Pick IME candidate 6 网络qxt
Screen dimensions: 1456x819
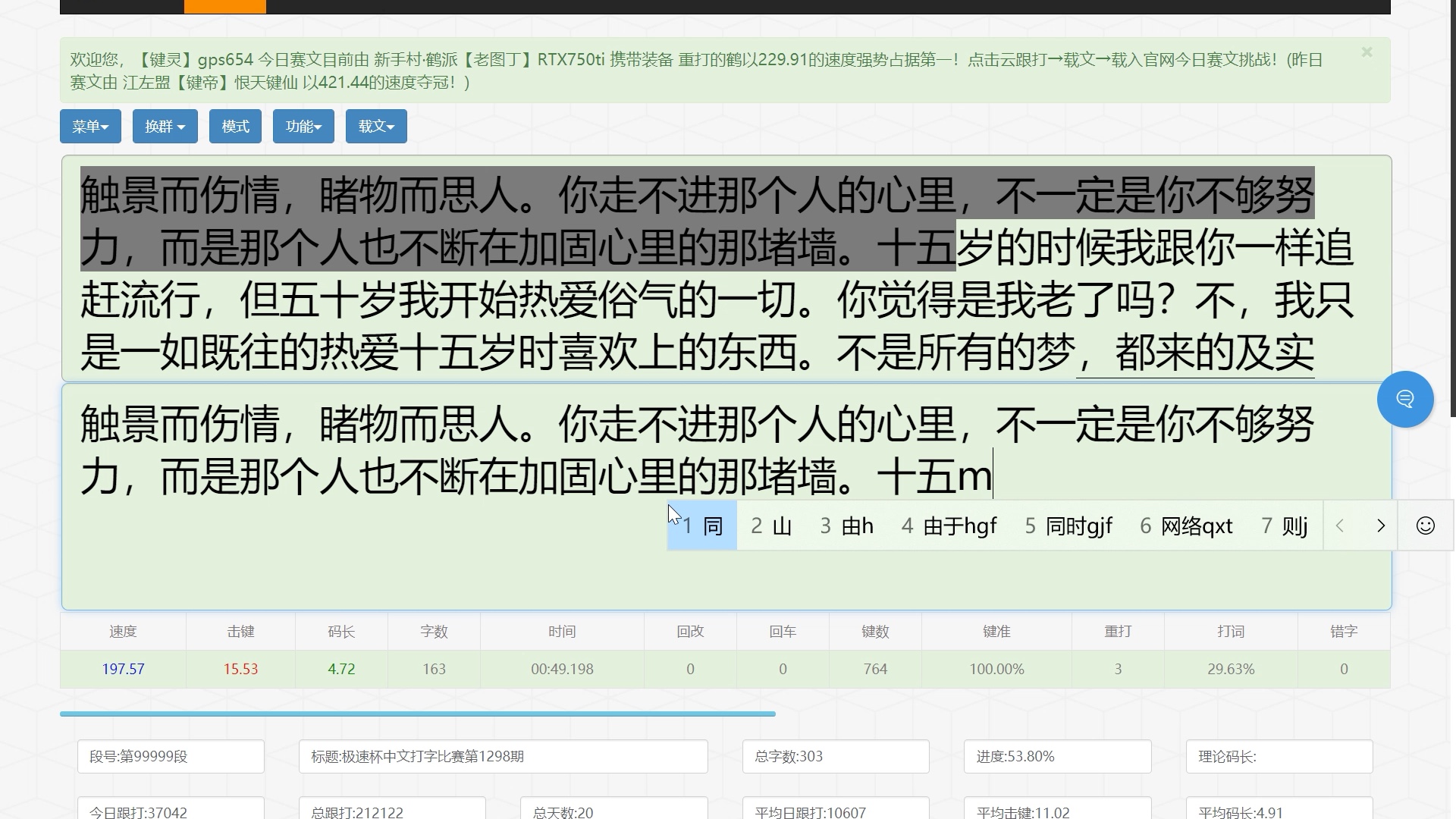[x=1186, y=526]
